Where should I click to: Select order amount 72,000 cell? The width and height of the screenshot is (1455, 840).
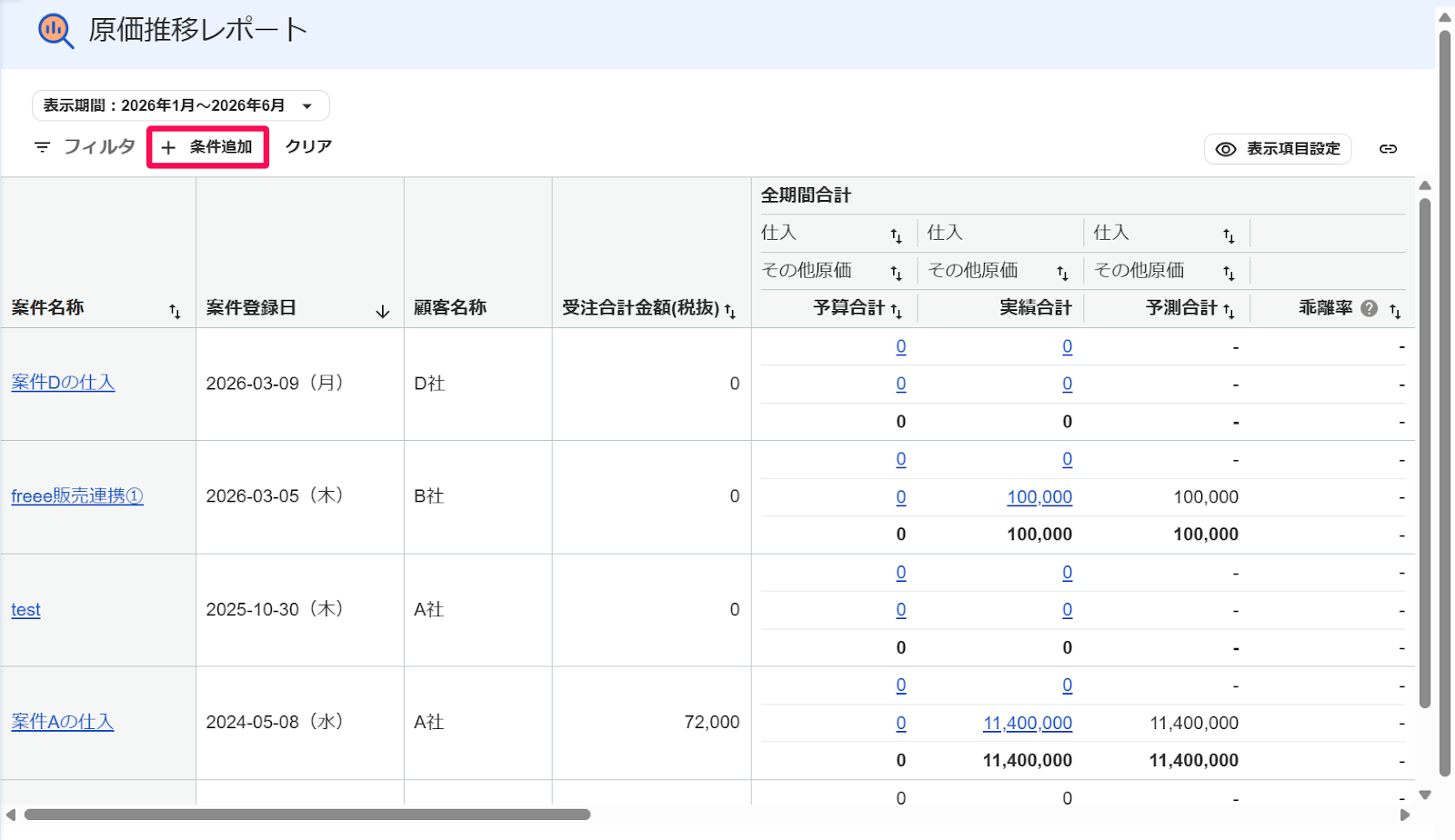(652, 723)
